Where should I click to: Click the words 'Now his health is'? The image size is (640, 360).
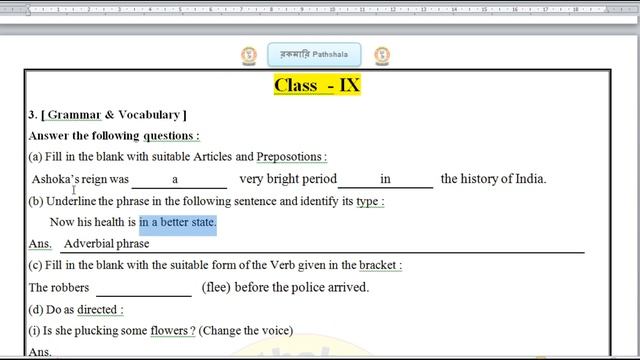coord(93,222)
